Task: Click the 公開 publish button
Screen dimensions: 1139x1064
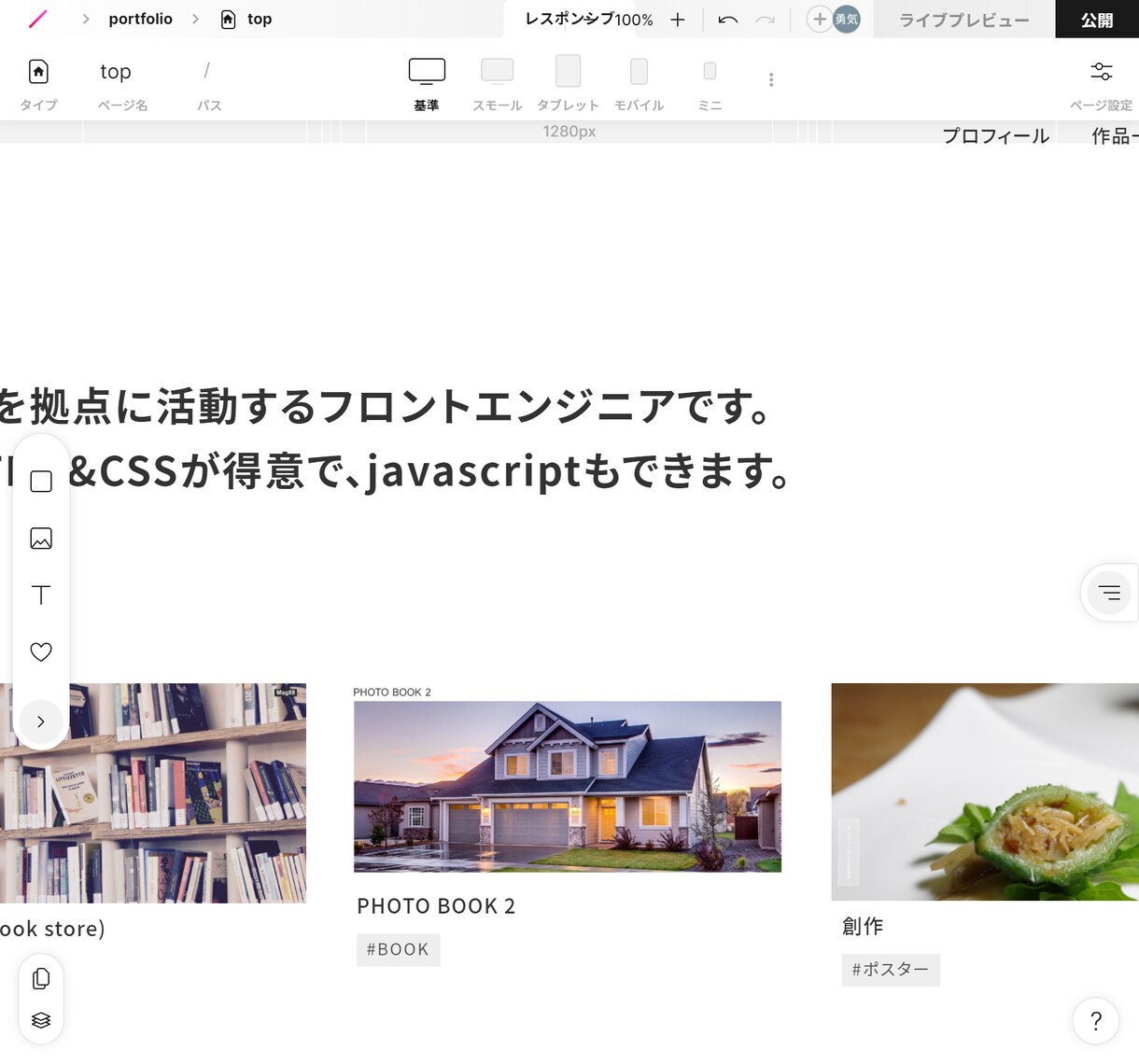Action: coord(1097,20)
